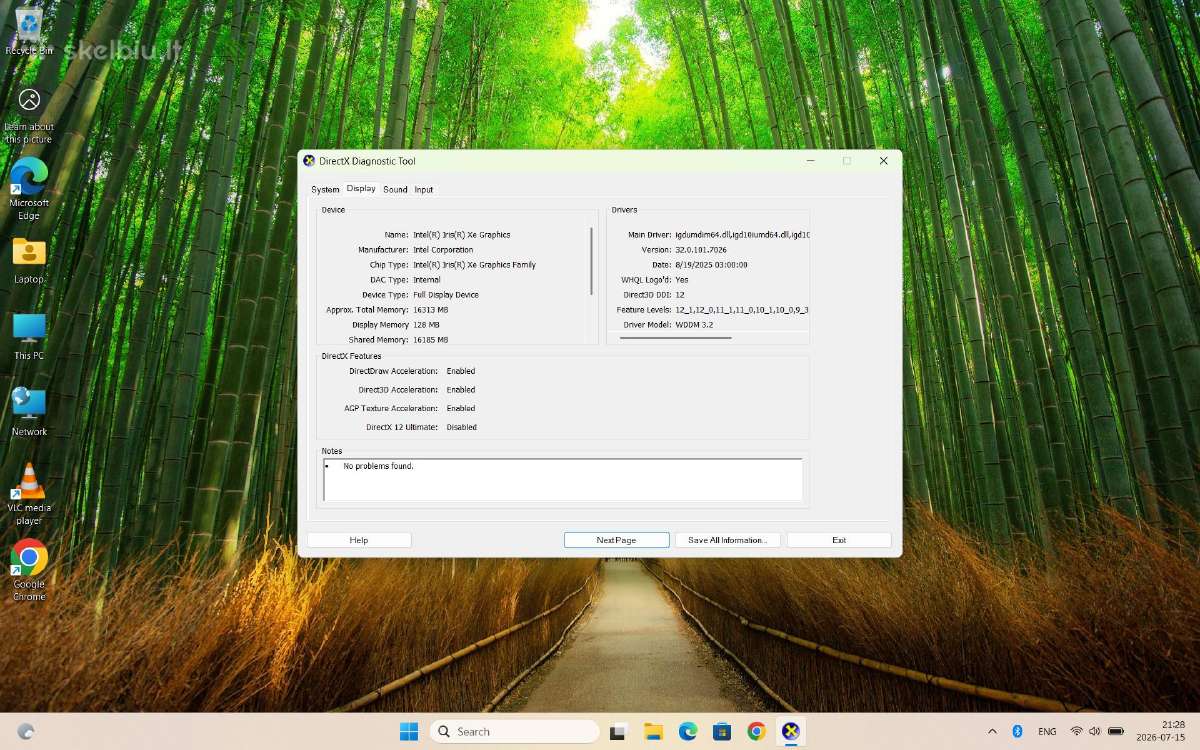This screenshot has width=1200, height=750.
Task: Click the DAC Type 'Internal' value
Action: 427,280
